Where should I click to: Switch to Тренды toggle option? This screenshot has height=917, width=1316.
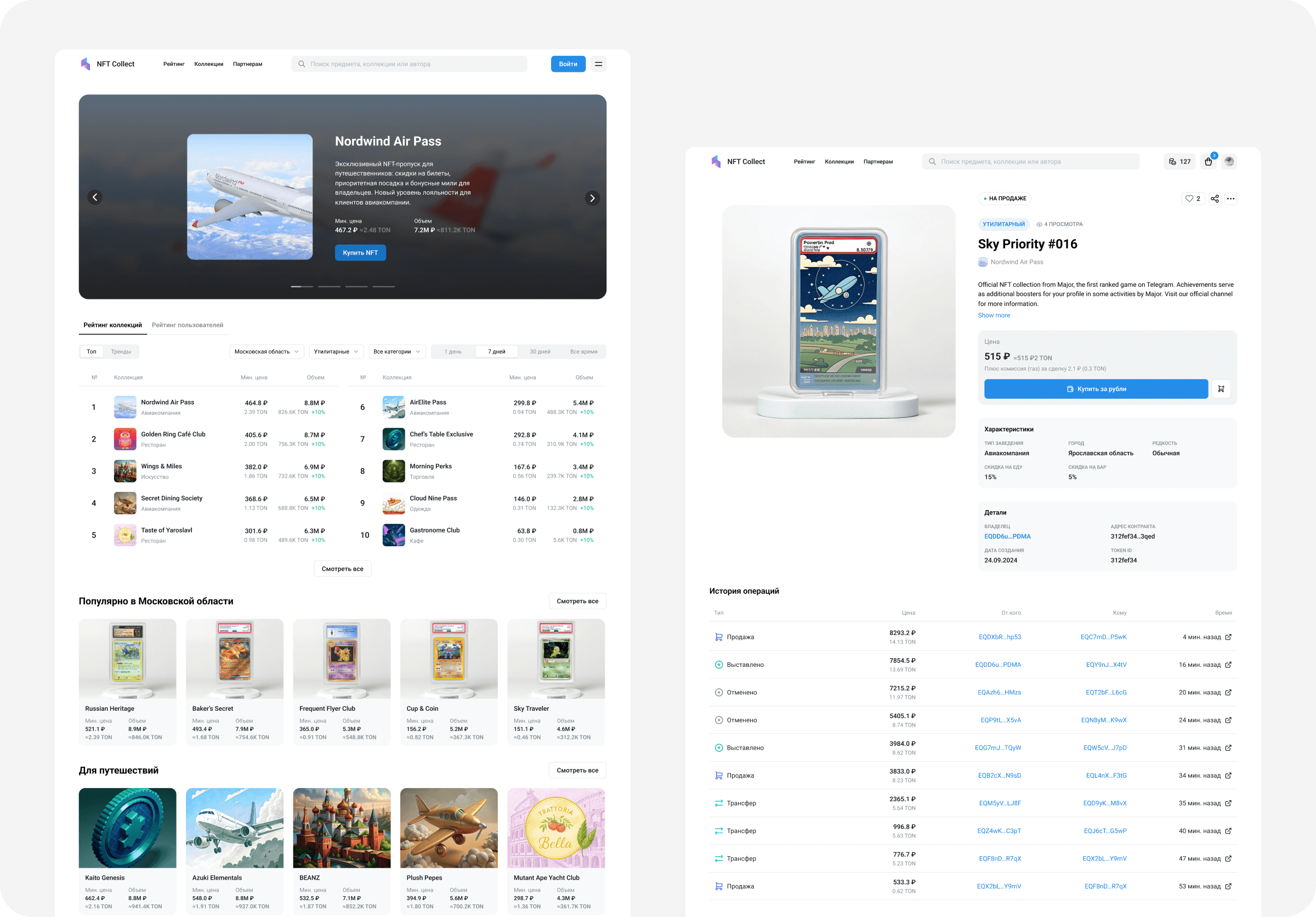(121, 352)
